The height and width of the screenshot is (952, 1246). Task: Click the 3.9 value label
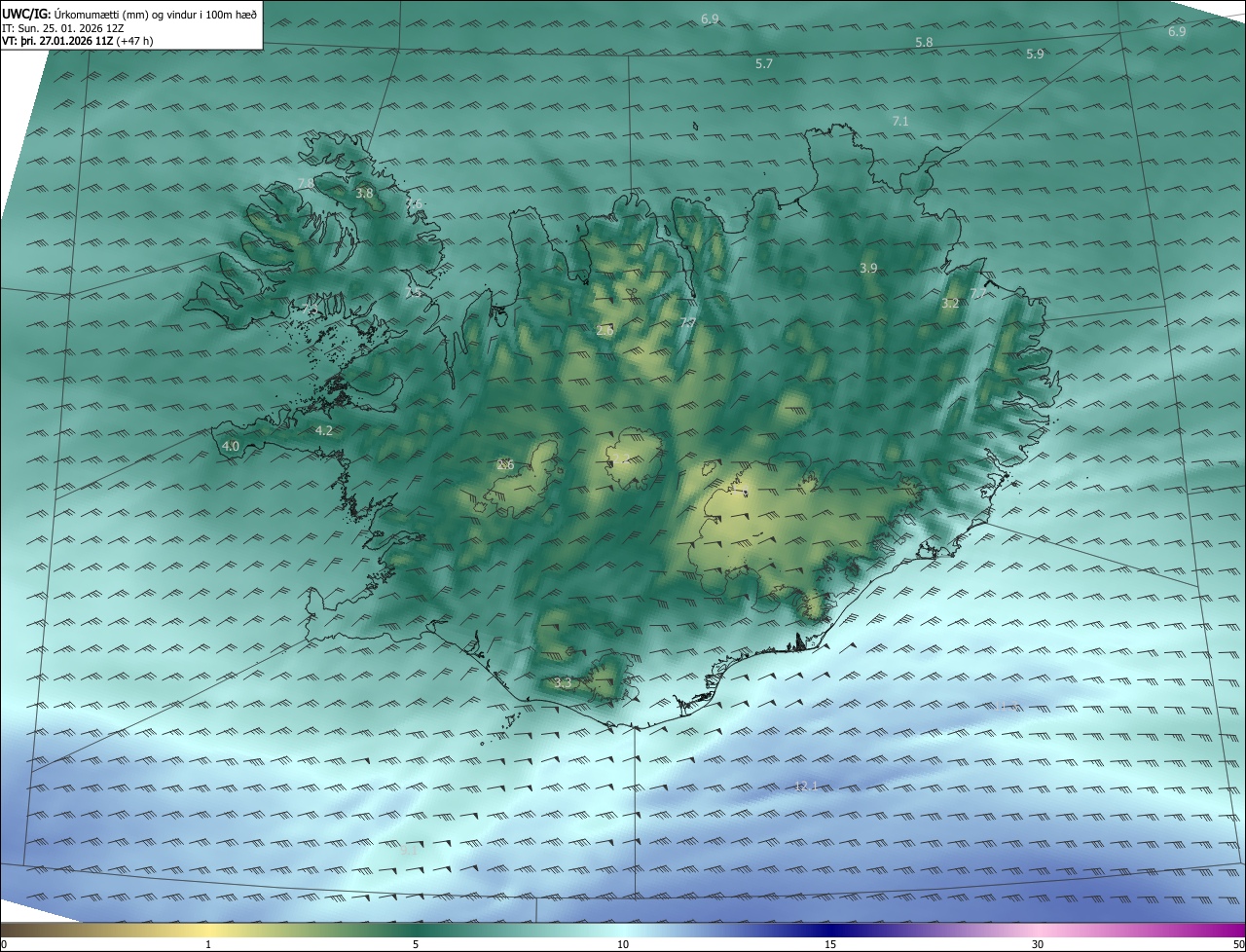[869, 268]
